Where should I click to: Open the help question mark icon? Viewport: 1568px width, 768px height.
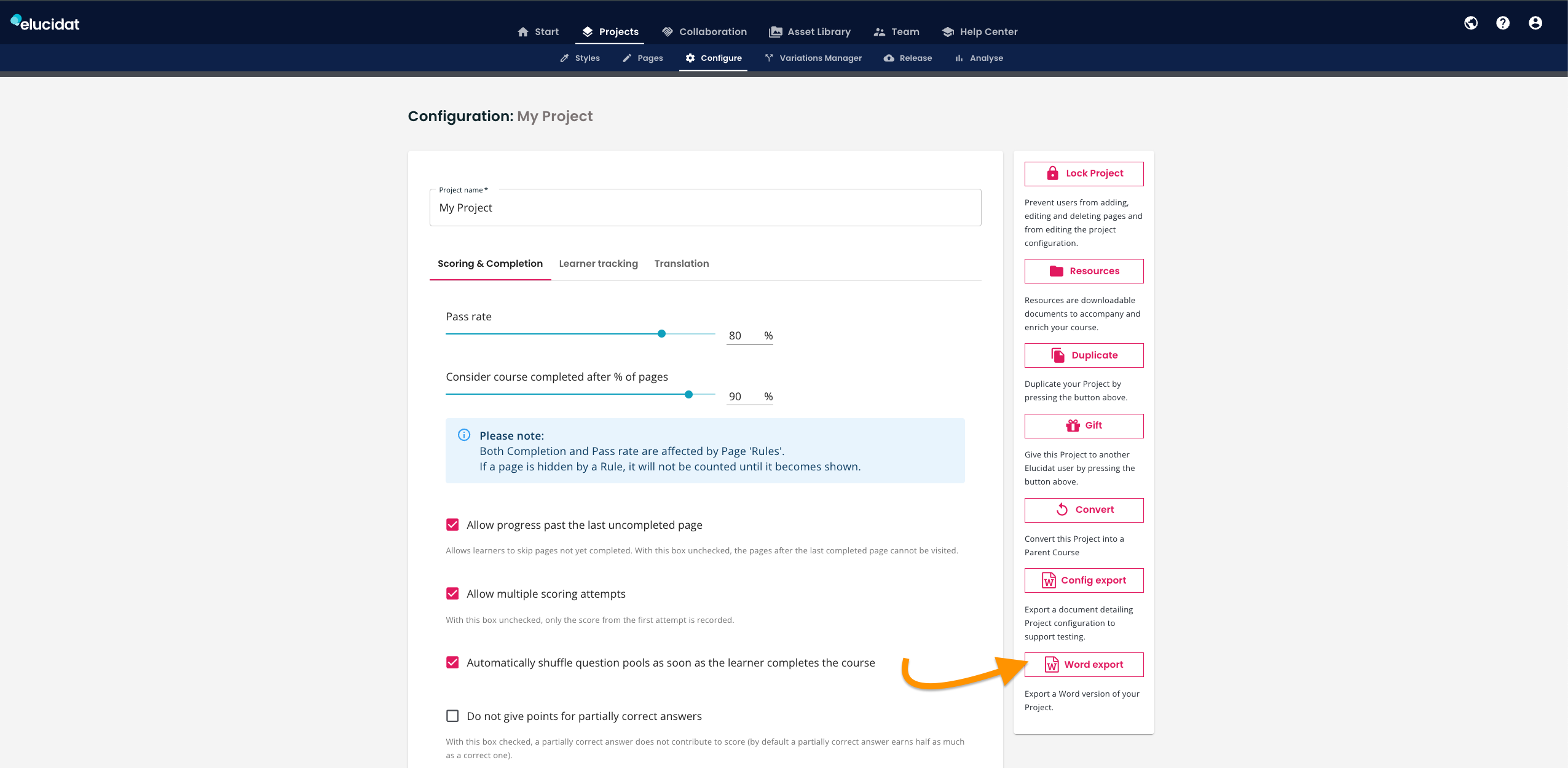click(x=1503, y=23)
